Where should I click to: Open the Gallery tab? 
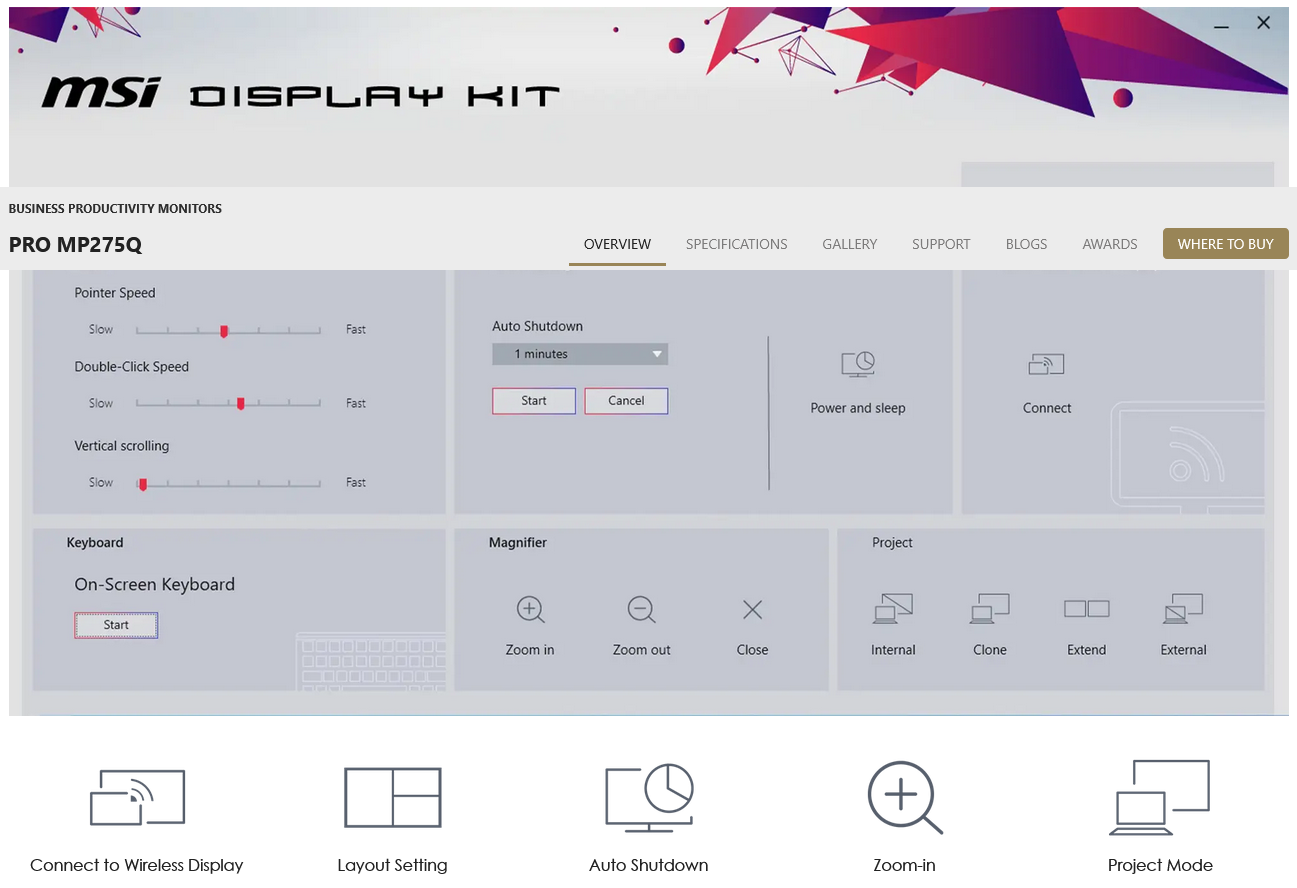tap(850, 244)
